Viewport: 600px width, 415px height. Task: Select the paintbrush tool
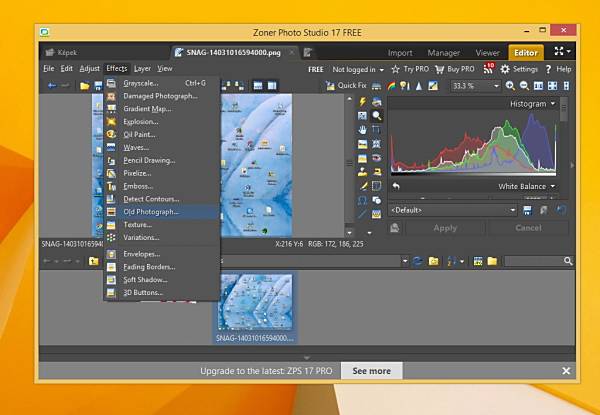(362, 186)
